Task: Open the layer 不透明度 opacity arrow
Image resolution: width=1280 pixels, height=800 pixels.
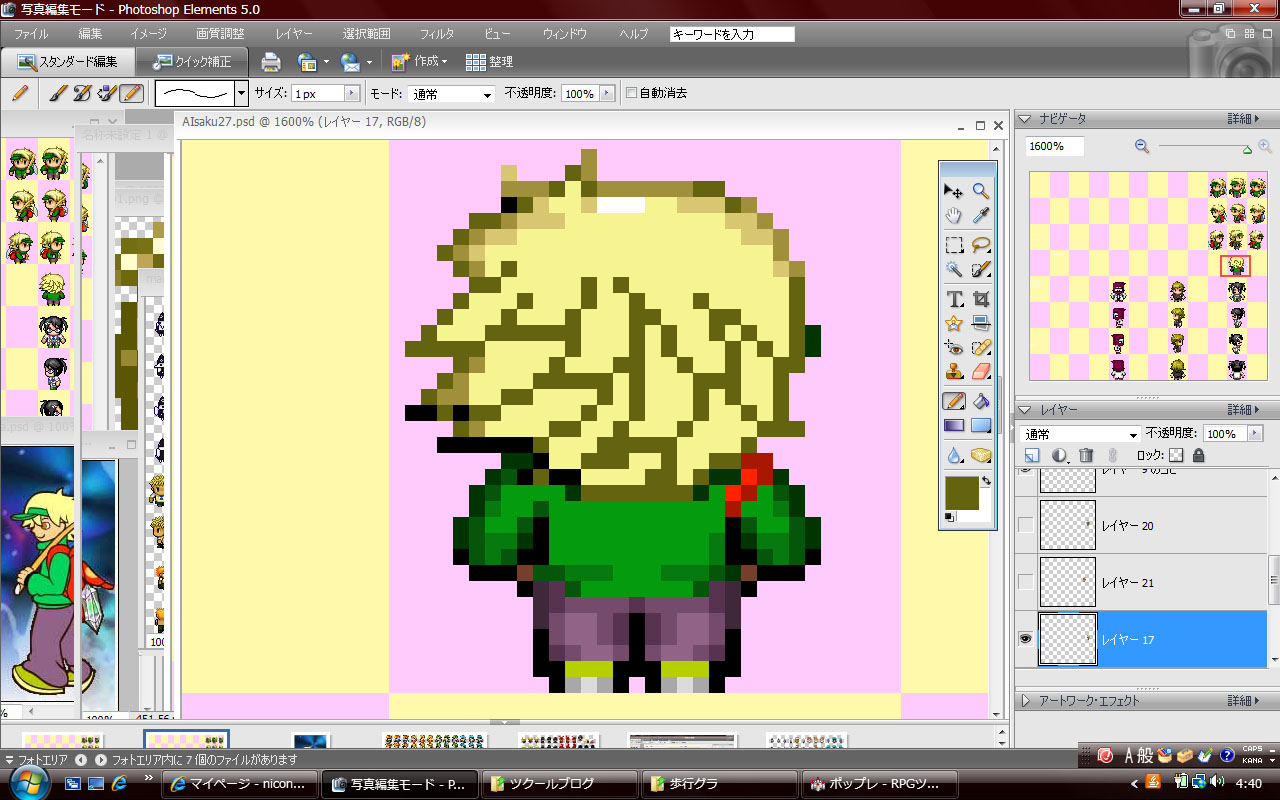Action: 1256,434
